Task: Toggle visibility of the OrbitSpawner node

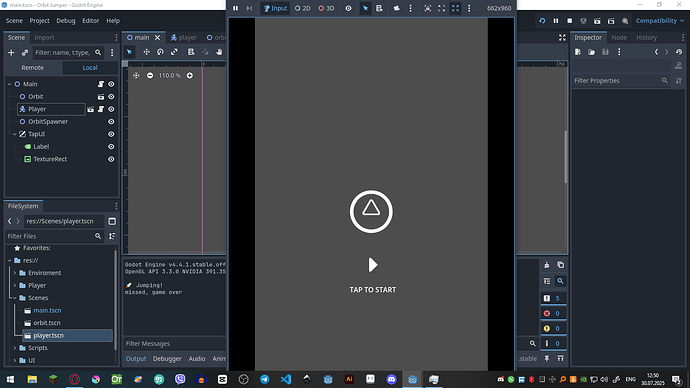Action: 111,121
